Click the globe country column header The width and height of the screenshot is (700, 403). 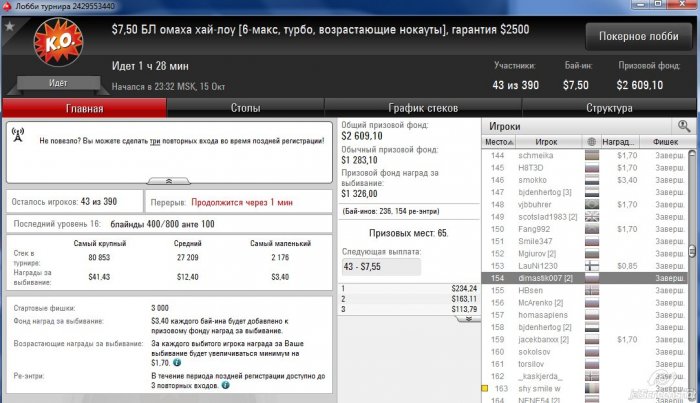point(592,142)
